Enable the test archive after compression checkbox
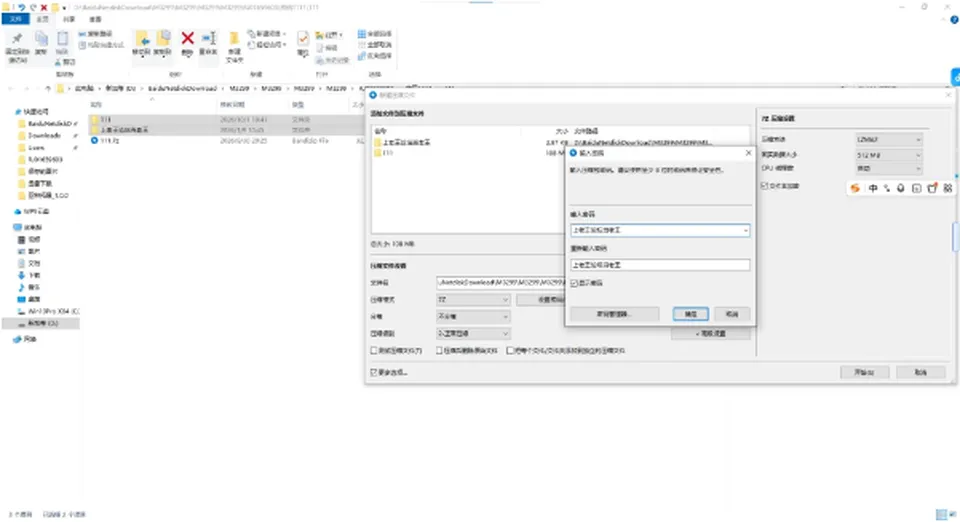 coord(373,351)
